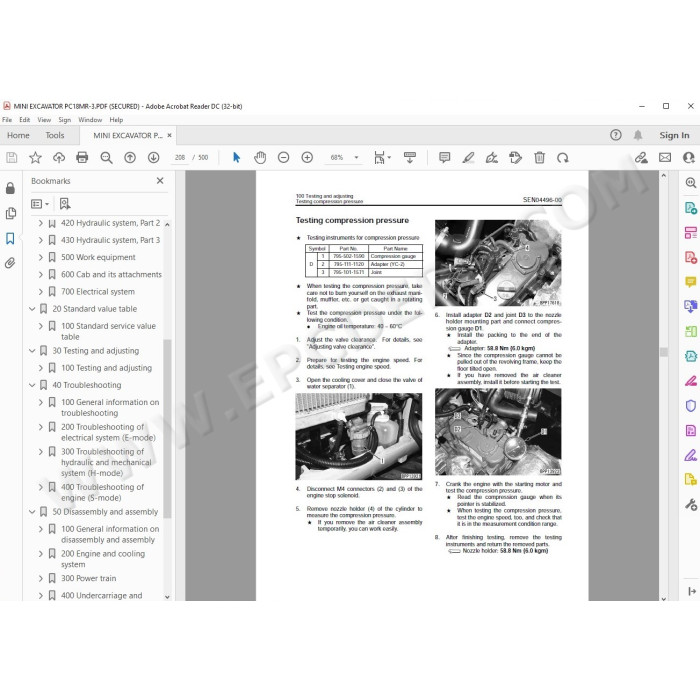Open the Edit menu
The width and height of the screenshot is (700, 700).
(x=25, y=120)
